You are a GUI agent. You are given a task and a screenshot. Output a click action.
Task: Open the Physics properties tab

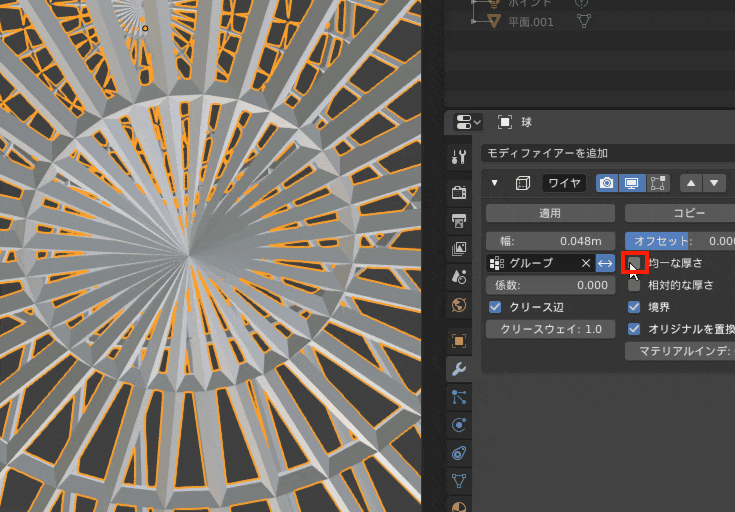click(x=459, y=425)
